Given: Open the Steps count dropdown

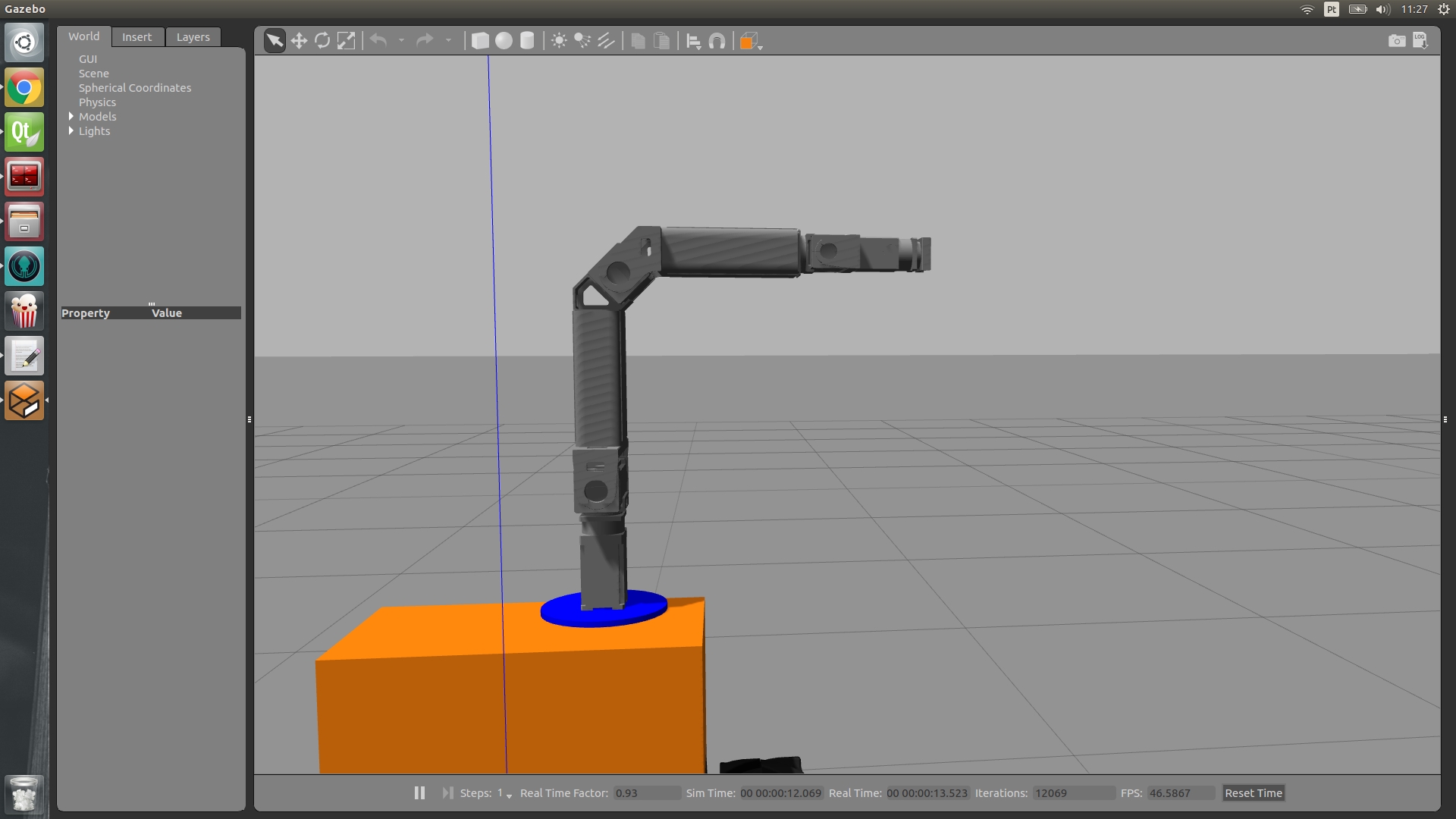Looking at the screenshot, I should pos(504,793).
